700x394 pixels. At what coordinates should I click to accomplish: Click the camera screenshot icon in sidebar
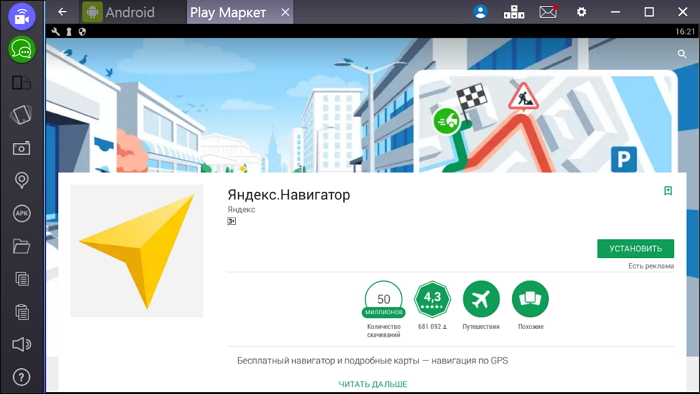coord(21,148)
